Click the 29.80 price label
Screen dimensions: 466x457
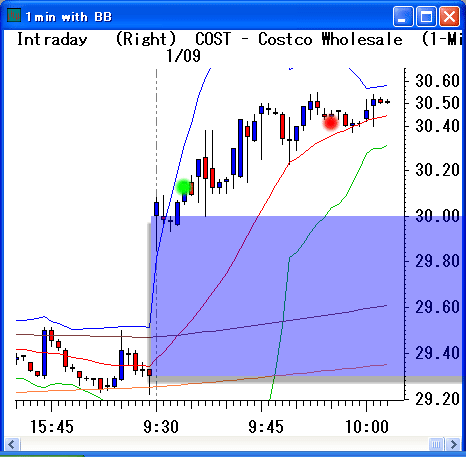(x=437, y=261)
